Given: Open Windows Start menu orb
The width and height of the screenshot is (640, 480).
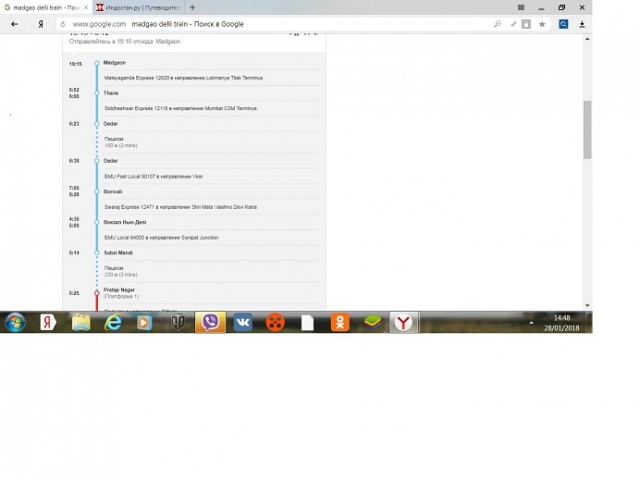Looking at the screenshot, I should pyautogui.click(x=15, y=322).
